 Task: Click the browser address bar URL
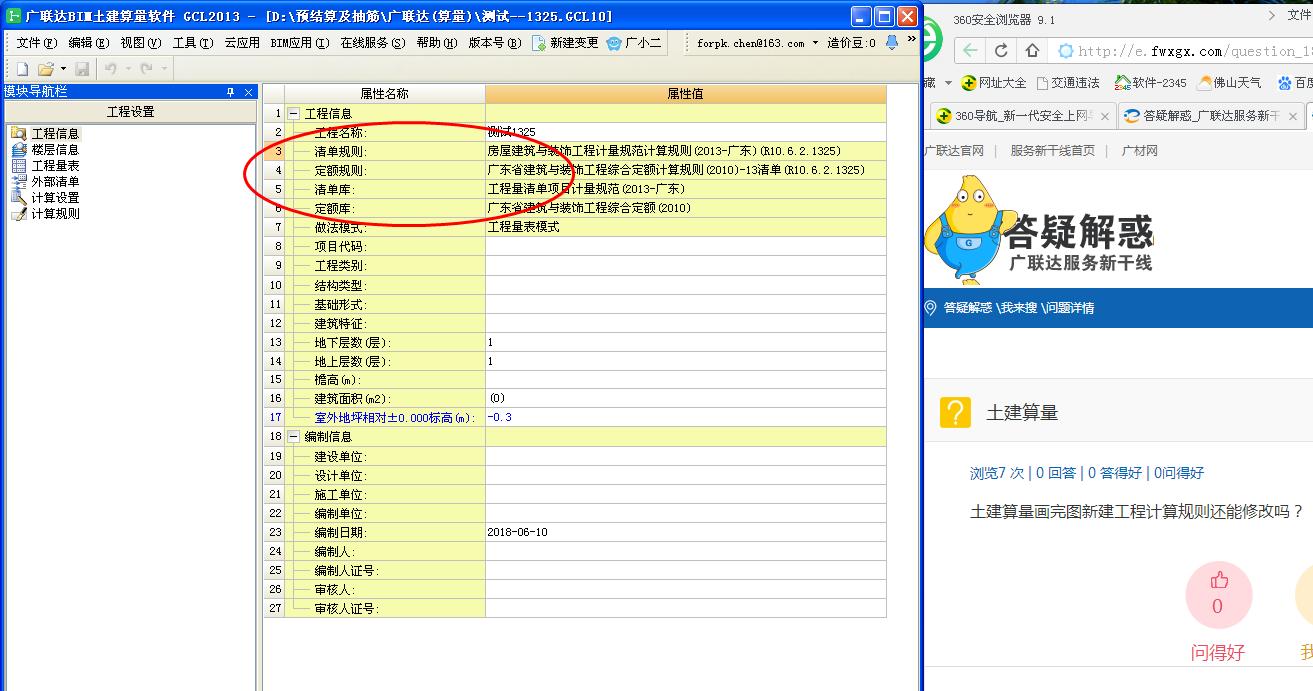click(1194, 51)
